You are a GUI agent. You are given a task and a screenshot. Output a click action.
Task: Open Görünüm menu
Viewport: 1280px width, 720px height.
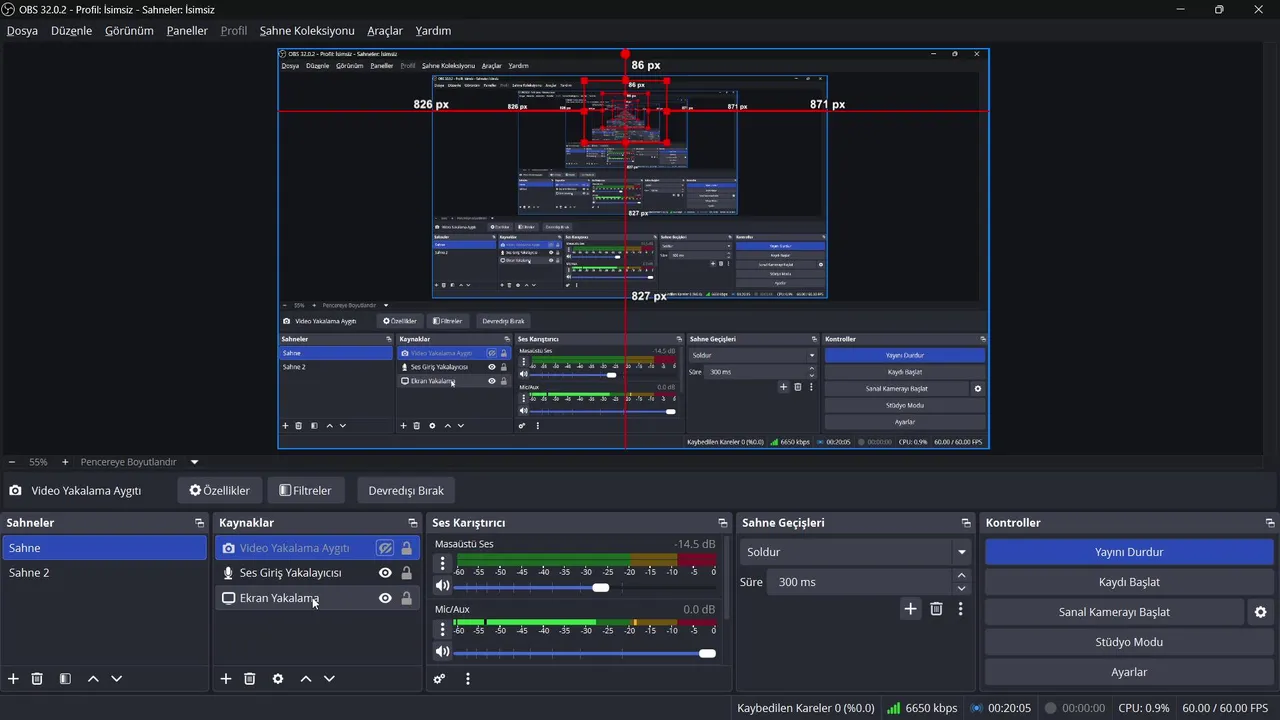coord(129,31)
